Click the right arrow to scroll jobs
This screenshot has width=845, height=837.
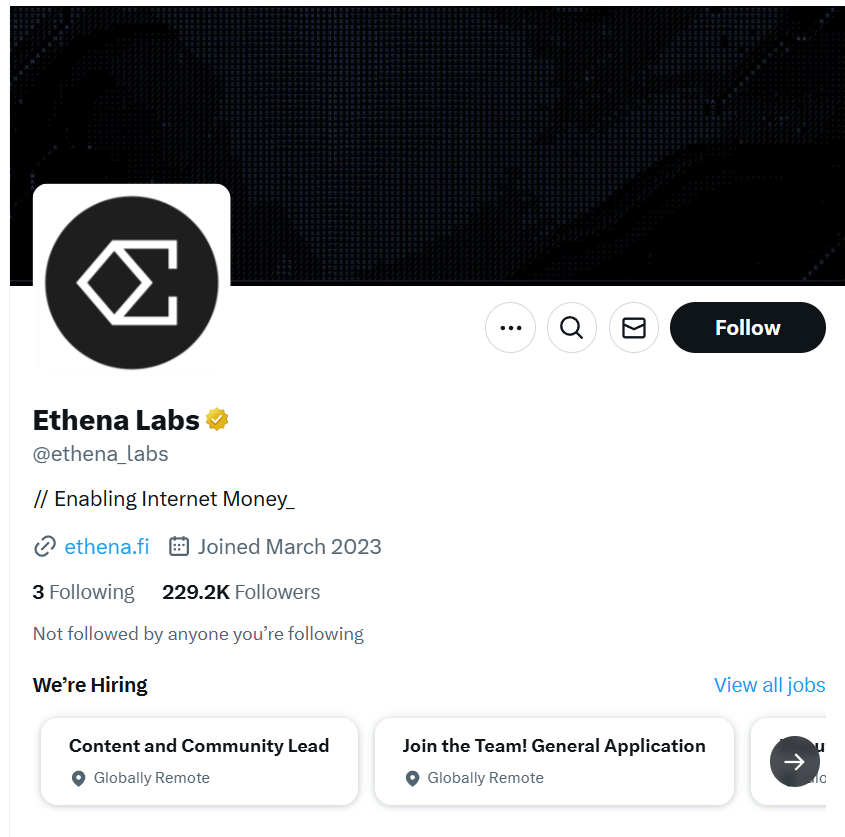click(795, 762)
